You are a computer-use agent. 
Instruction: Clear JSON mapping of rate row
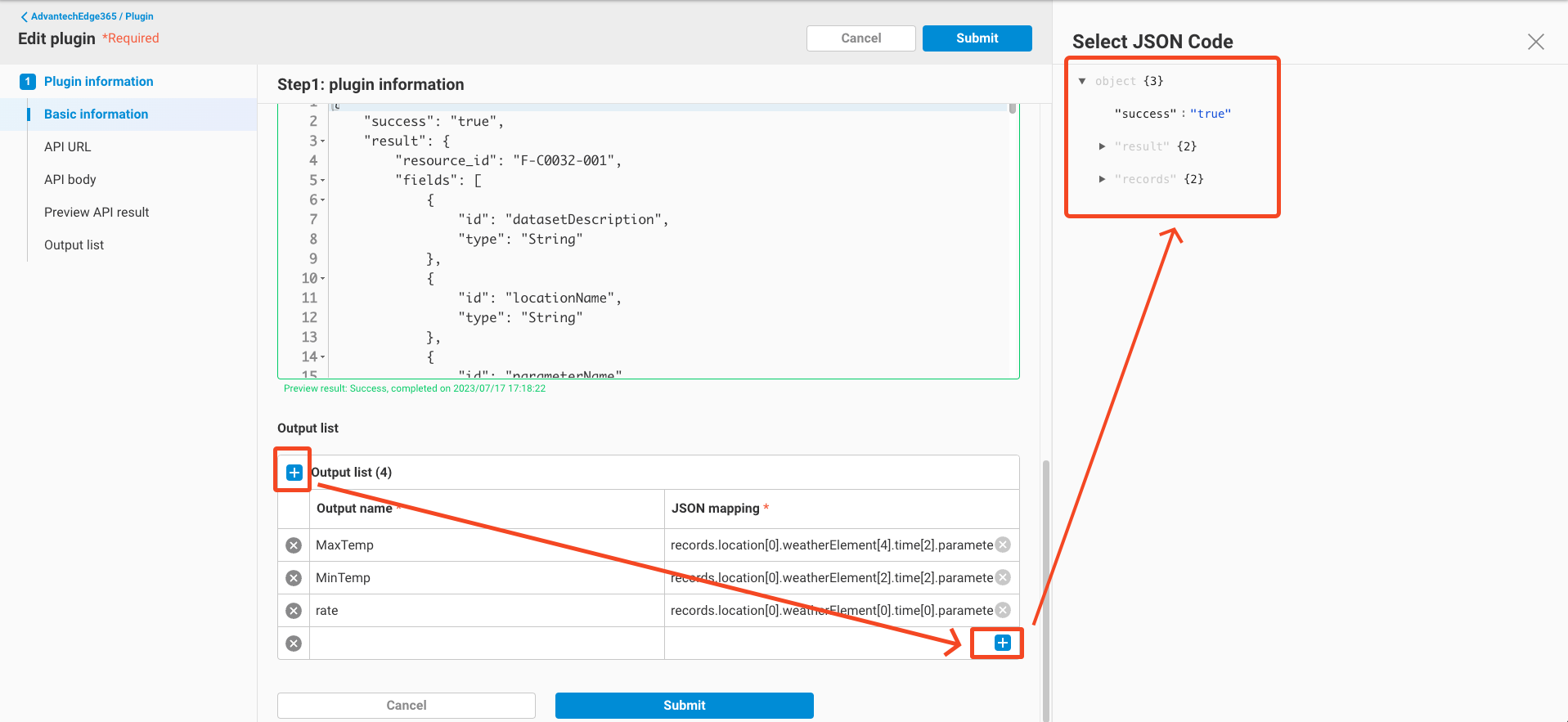click(1003, 610)
